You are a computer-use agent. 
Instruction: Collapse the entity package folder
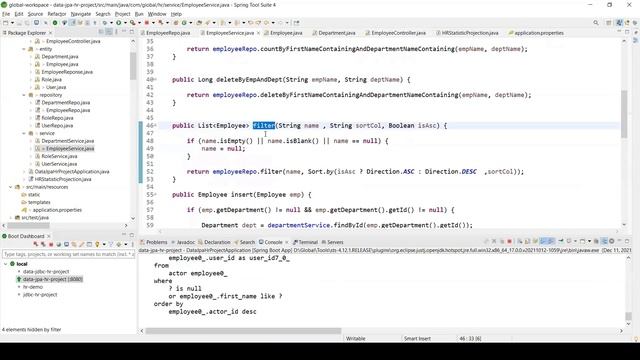[24, 49]
